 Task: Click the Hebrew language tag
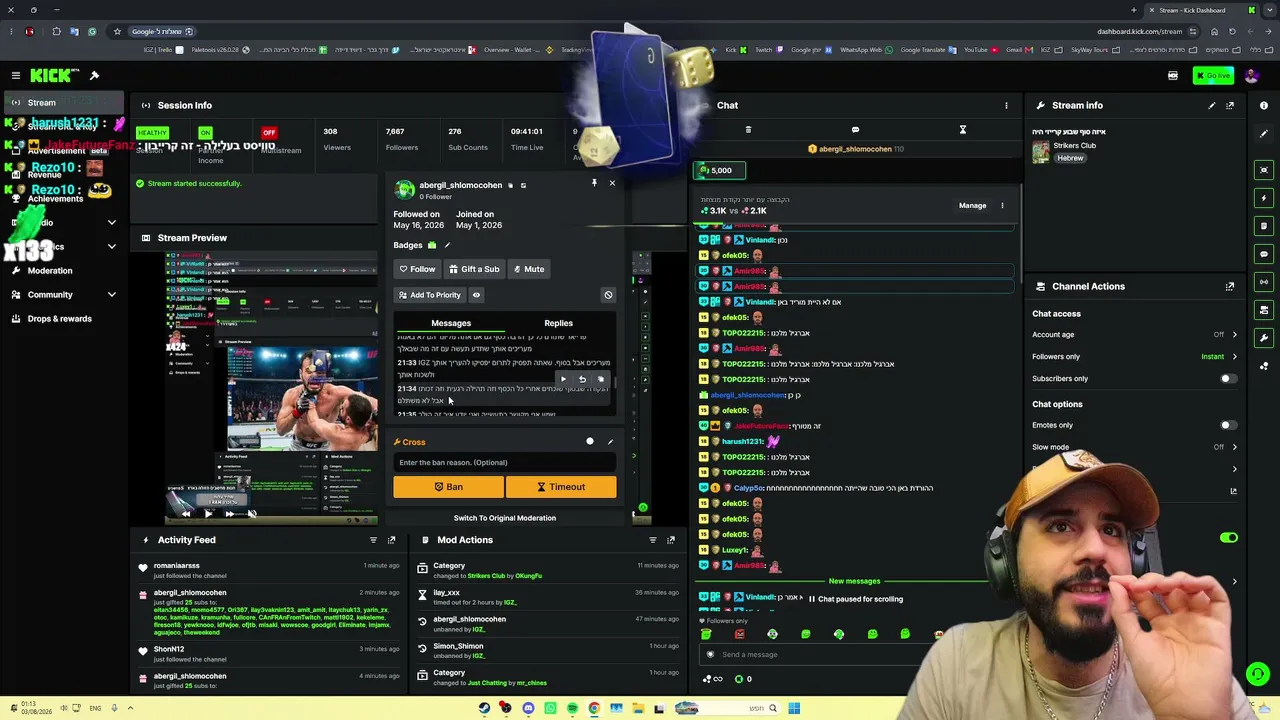pos(1070,158)
